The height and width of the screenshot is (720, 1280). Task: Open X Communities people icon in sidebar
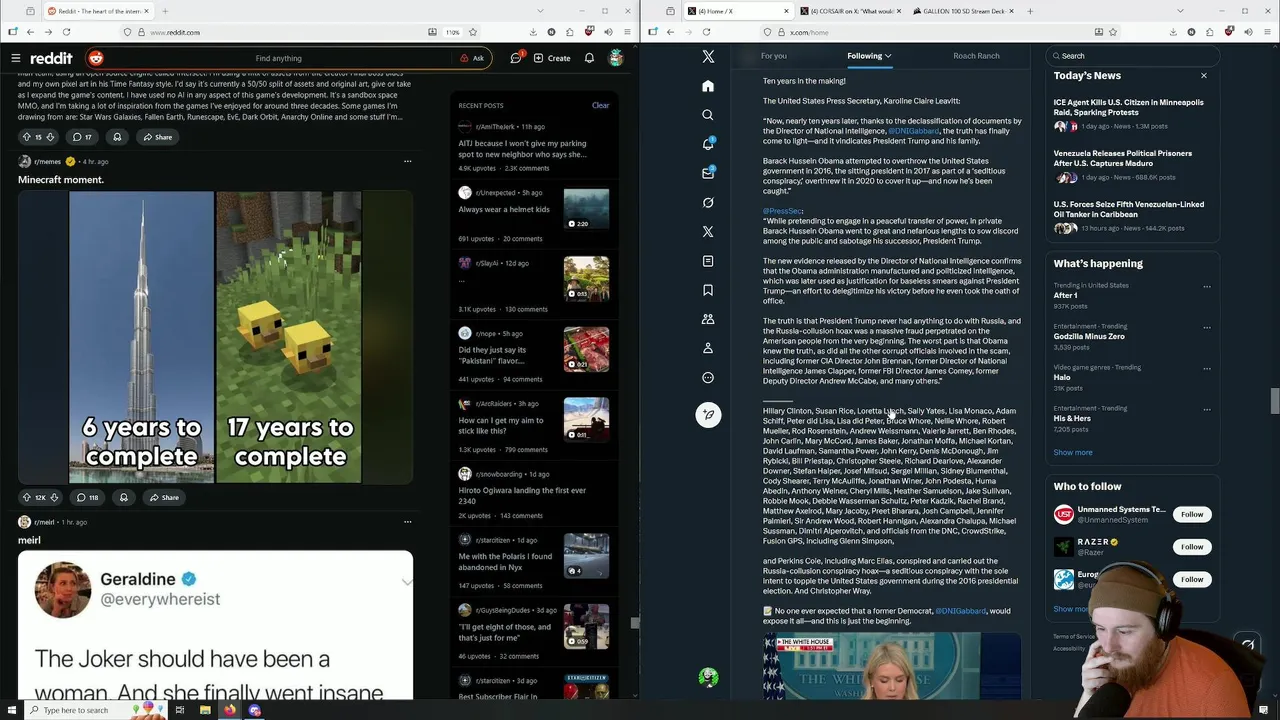[708, 319]
